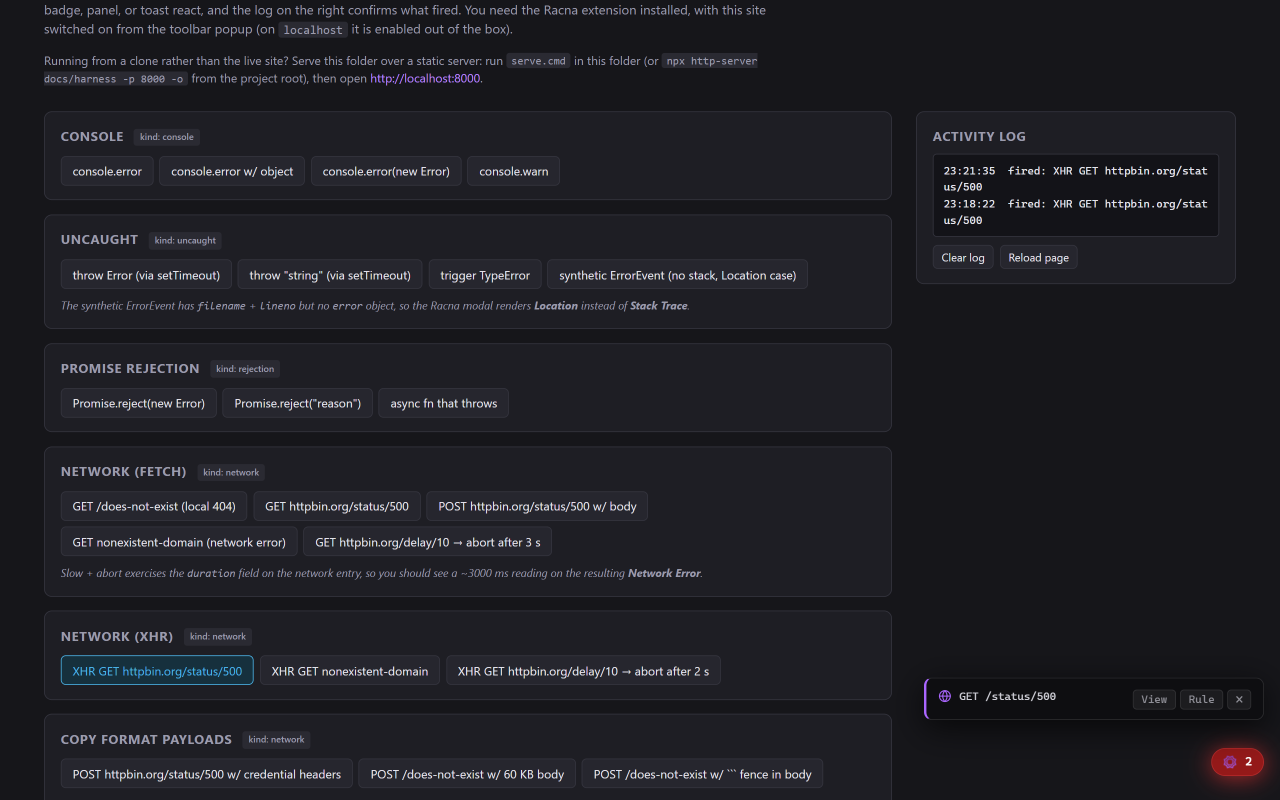Click fetch GET httpbin.org/status/500 button

tap(337, 506)
